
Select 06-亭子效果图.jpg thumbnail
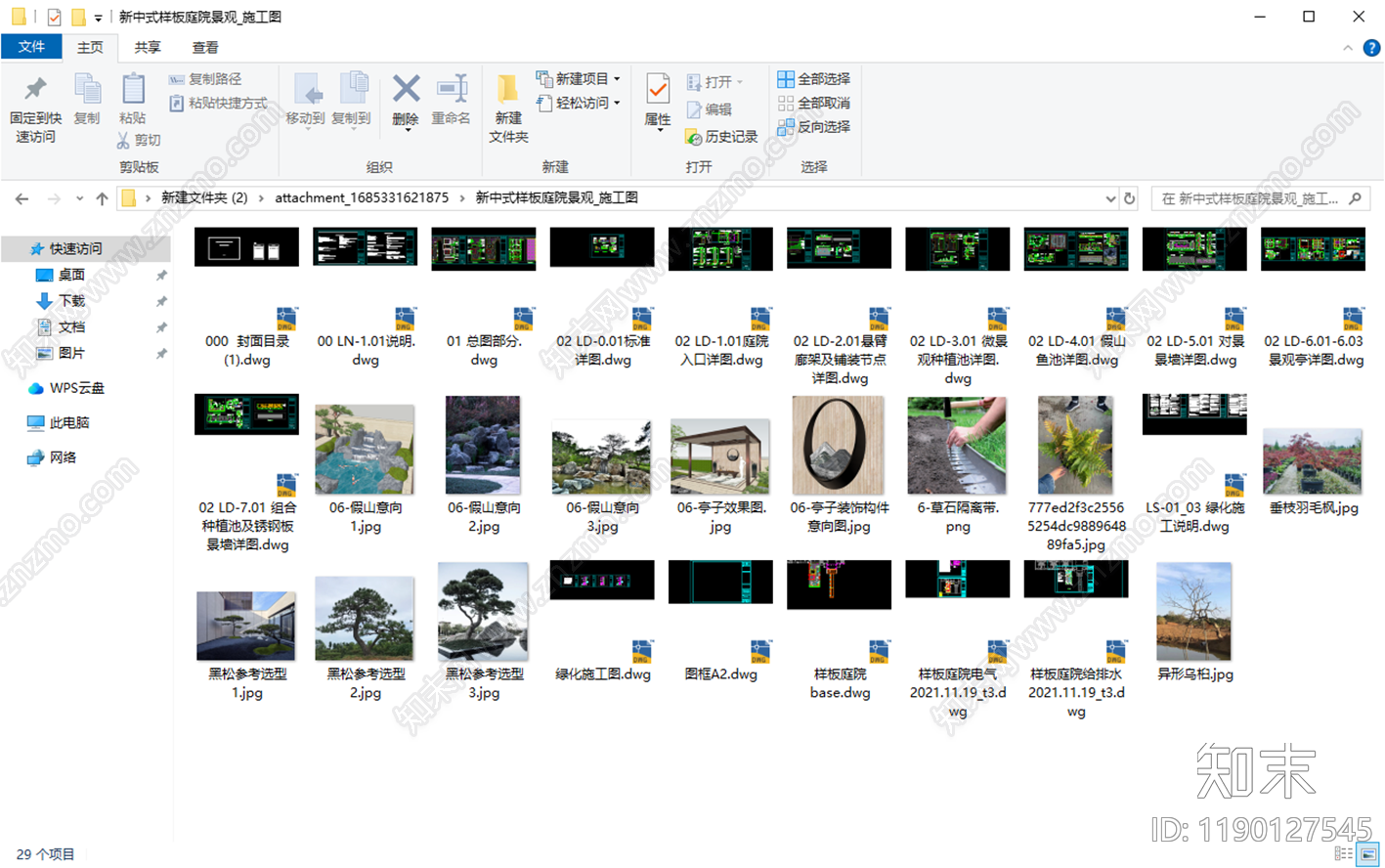click(x=720, y=456)
